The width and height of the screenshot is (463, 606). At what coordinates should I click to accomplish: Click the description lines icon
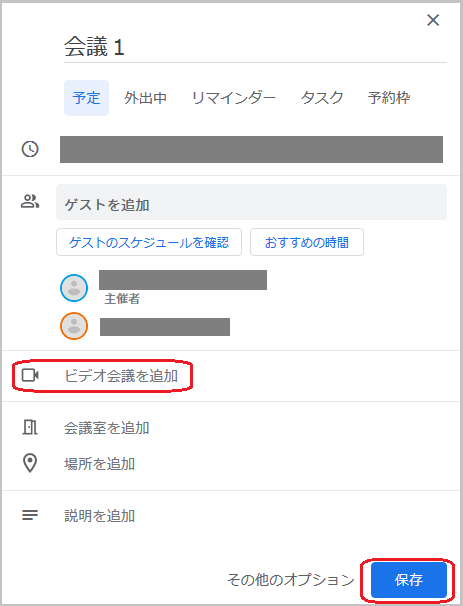tap(30, 515)
